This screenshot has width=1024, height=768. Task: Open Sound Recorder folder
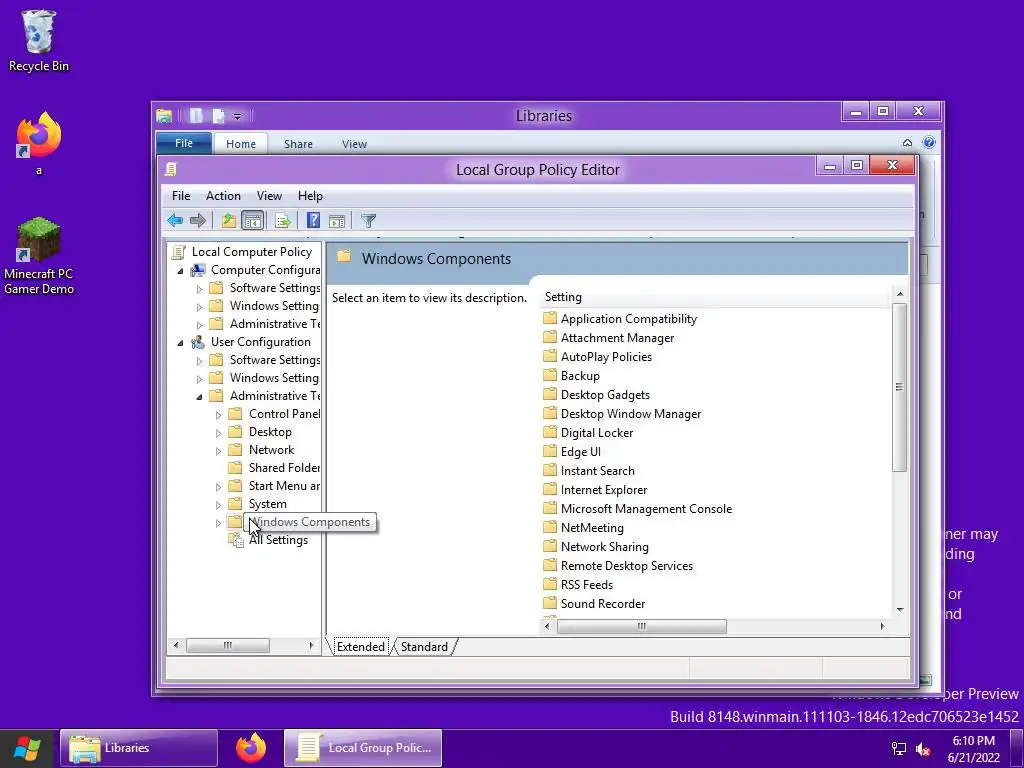tap(594, 603)
